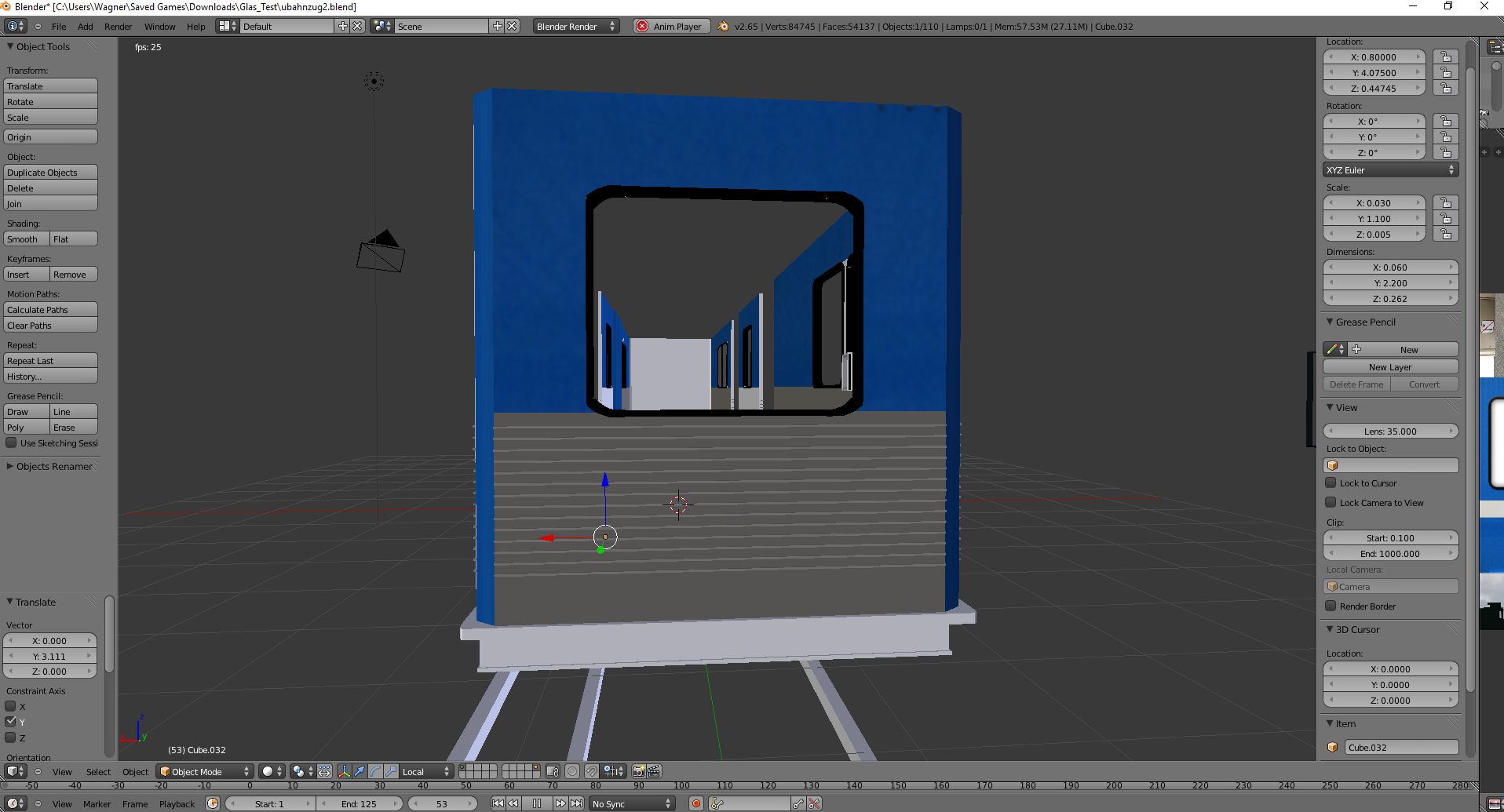Open the Object Mode dropdown

(204, 771)
